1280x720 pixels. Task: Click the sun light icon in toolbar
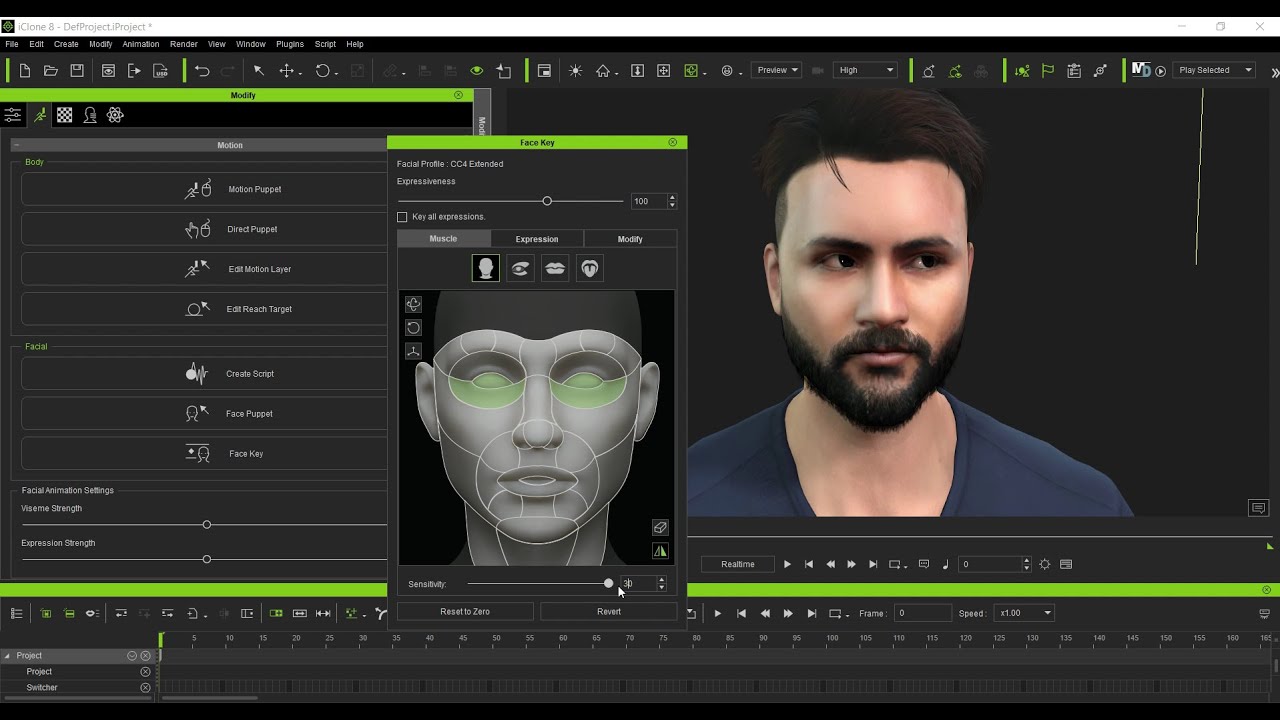[x=575, y=70]
